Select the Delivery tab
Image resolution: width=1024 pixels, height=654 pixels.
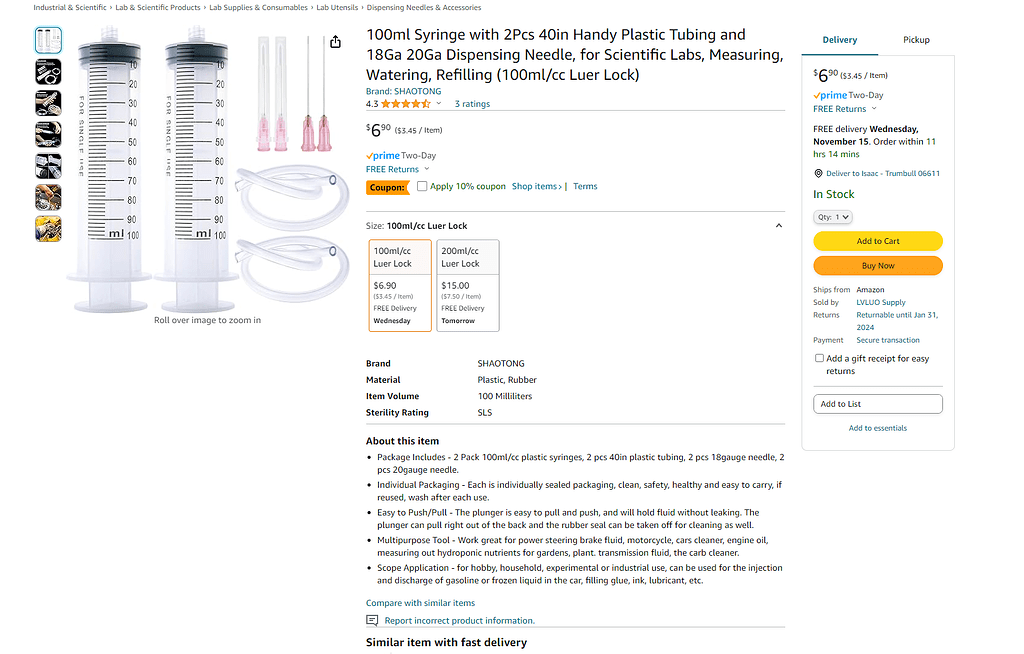(x=840, y=40)
